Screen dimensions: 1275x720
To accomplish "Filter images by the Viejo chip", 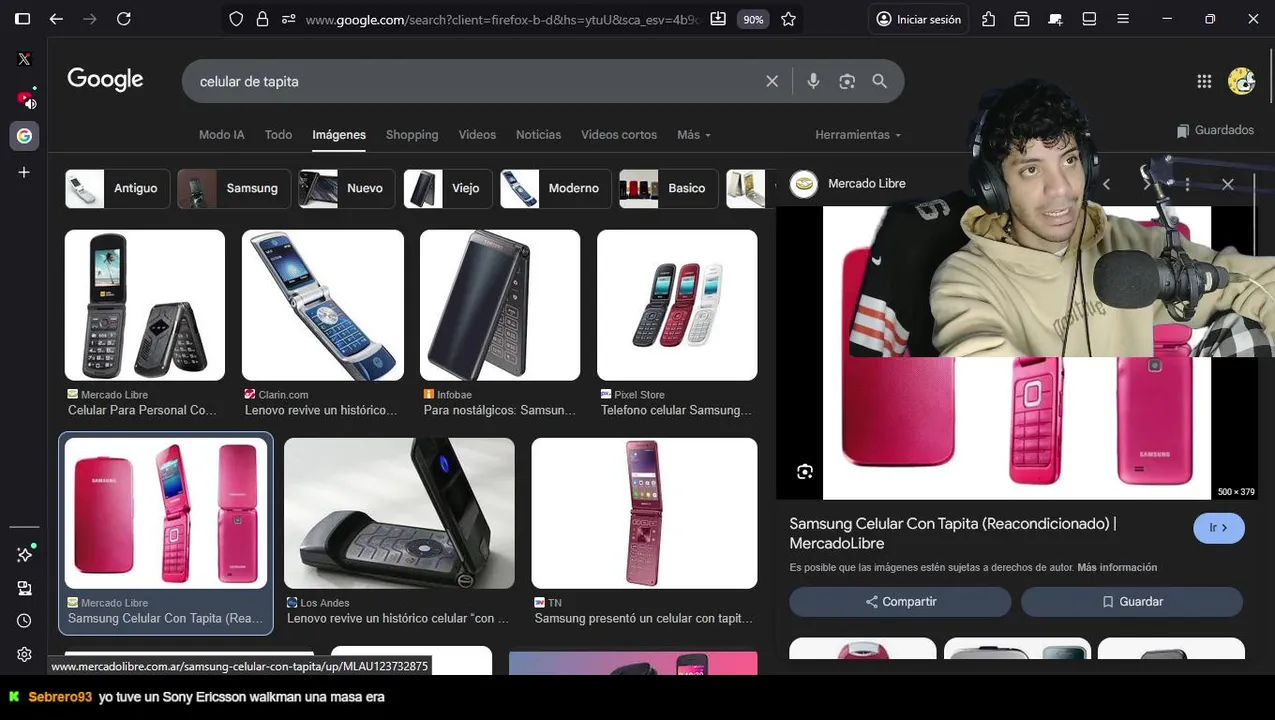I will [x=448, y=188].
